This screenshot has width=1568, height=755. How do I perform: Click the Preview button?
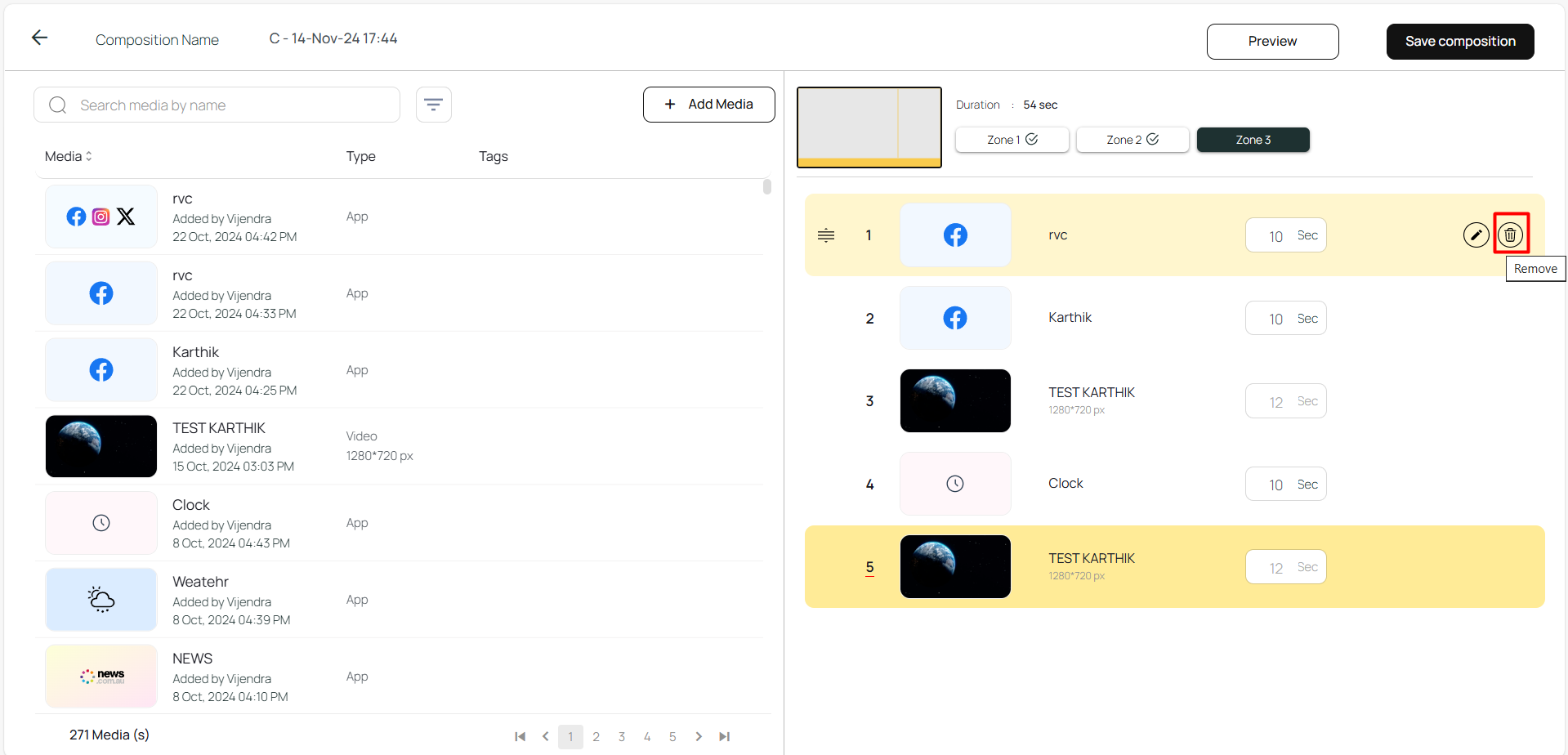tap(1271, 42)
